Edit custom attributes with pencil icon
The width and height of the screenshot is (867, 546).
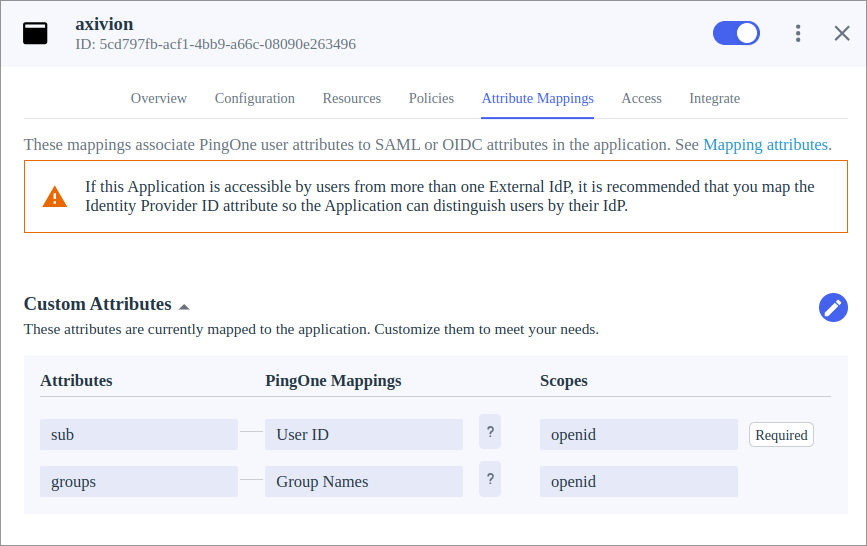(833, 308)
